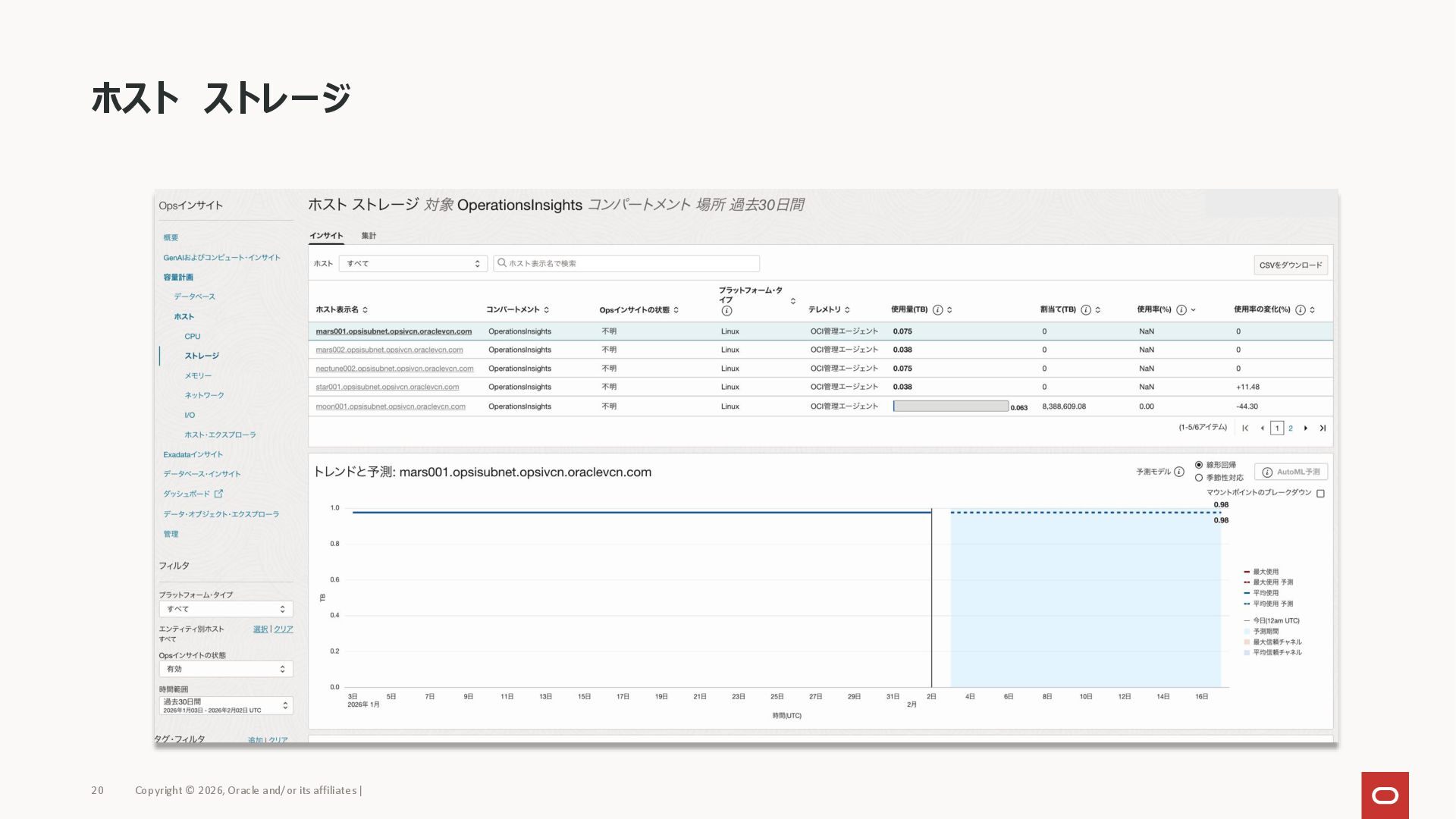Screen dimensions: 1456x819
Task: Switch to the 集計 tab
Action: [369, 236]
